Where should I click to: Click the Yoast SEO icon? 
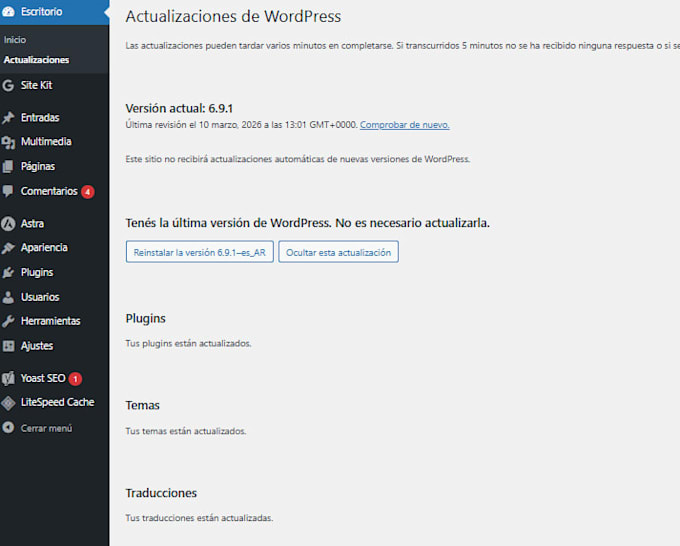point(8,379)
